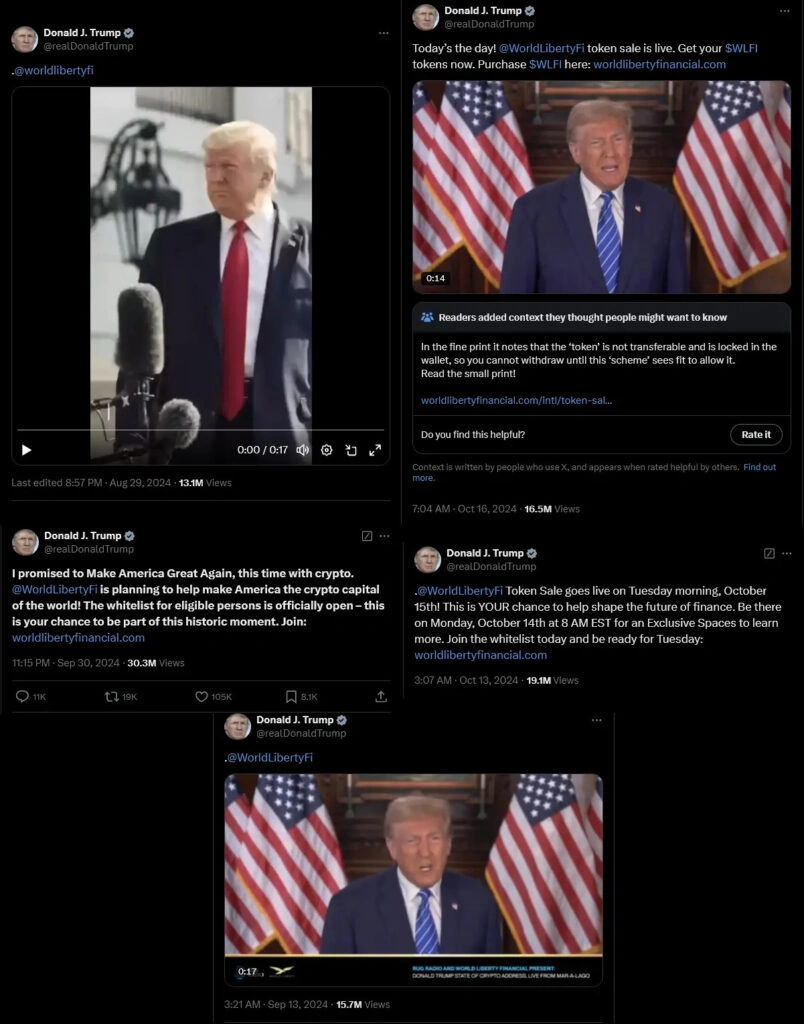Open more options on token sale live tweet
Image resolution: width=804 pixels, height=1024 pixels.
(x=784, y=11)
